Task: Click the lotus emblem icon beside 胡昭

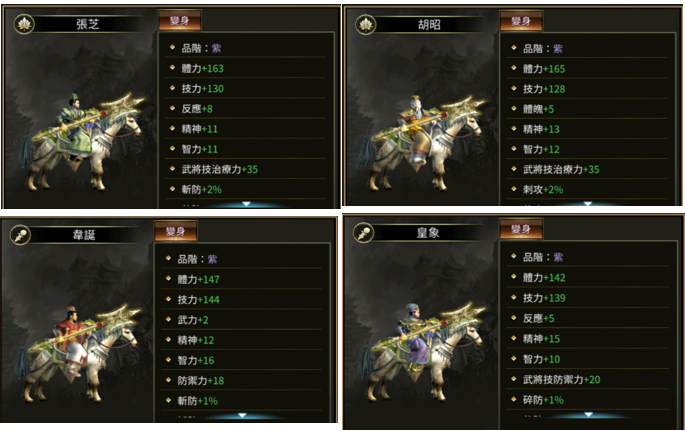Action: (366, 24)
